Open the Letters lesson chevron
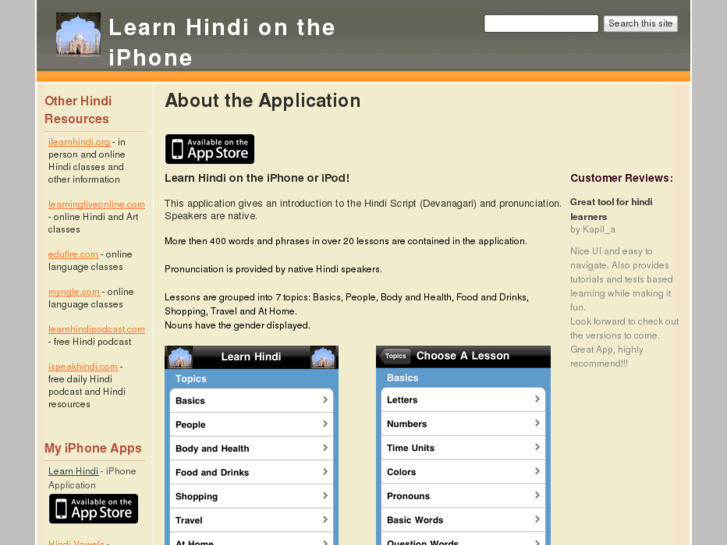Image resolution: width=727 pixels, height=545 pixels. (537, 399)
